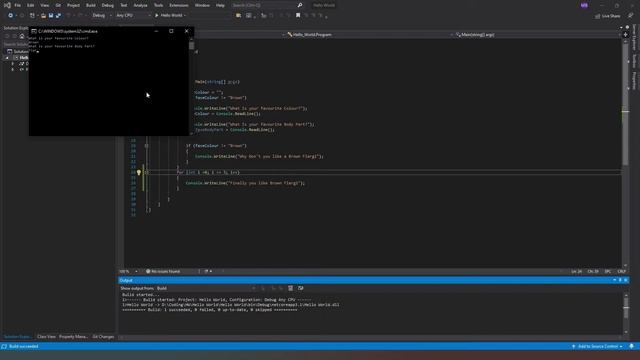Open the Project menu
The height and width of the screenshot is (360, 640).
click(73, 5)
